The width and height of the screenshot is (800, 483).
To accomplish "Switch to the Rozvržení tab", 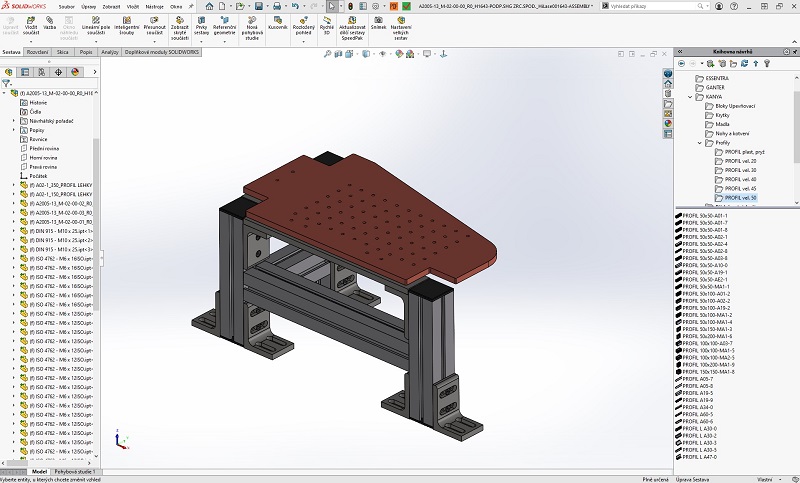I will (37, 51).
